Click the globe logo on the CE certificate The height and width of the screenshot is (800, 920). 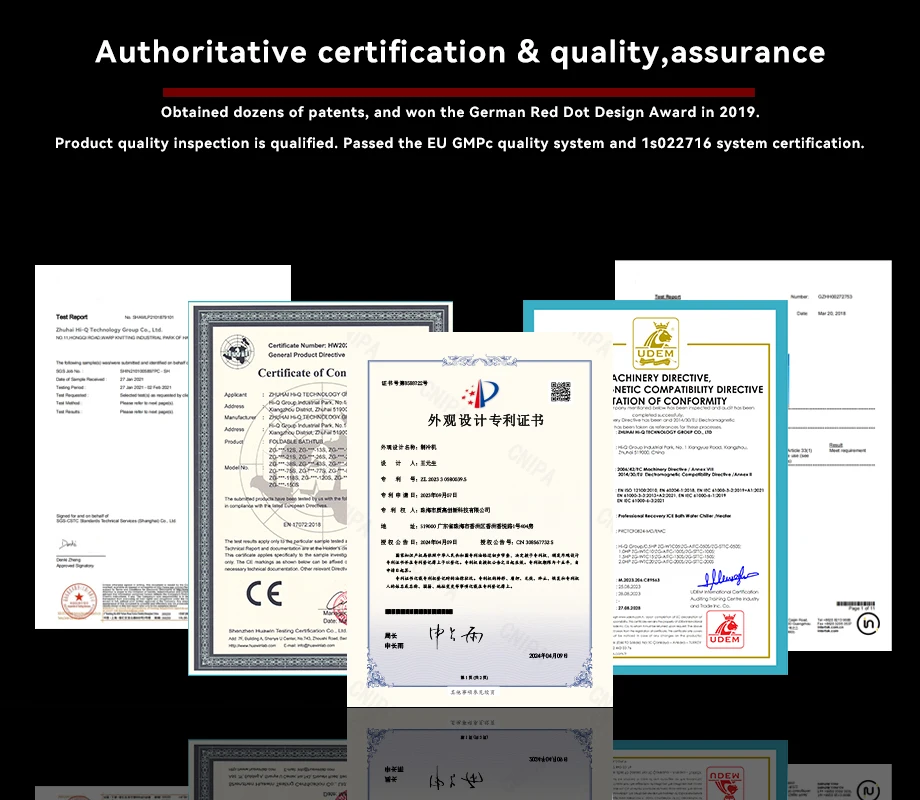point(237,352)
